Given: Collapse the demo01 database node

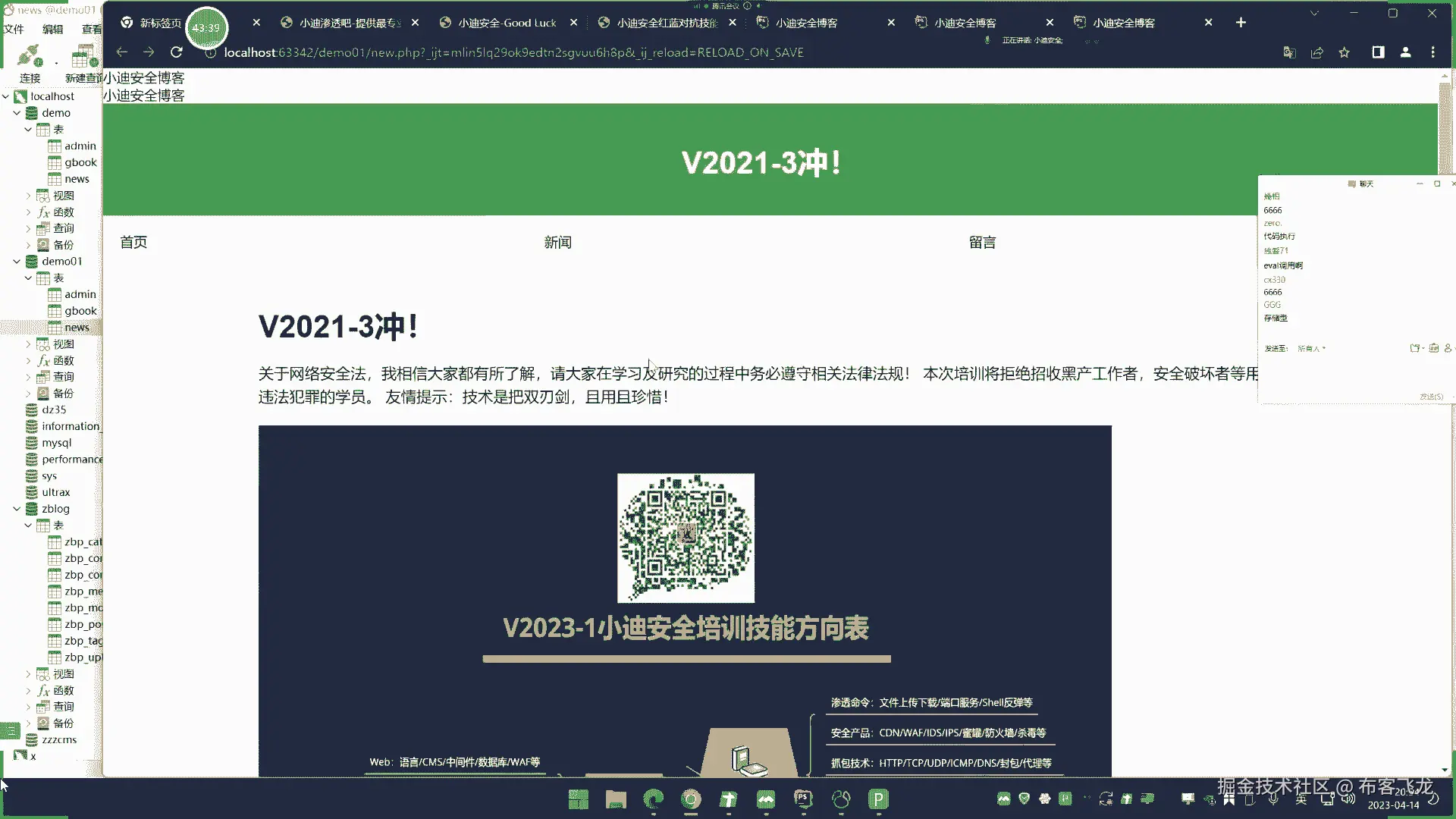Looking at the screenshot, I should coord(17,261).
